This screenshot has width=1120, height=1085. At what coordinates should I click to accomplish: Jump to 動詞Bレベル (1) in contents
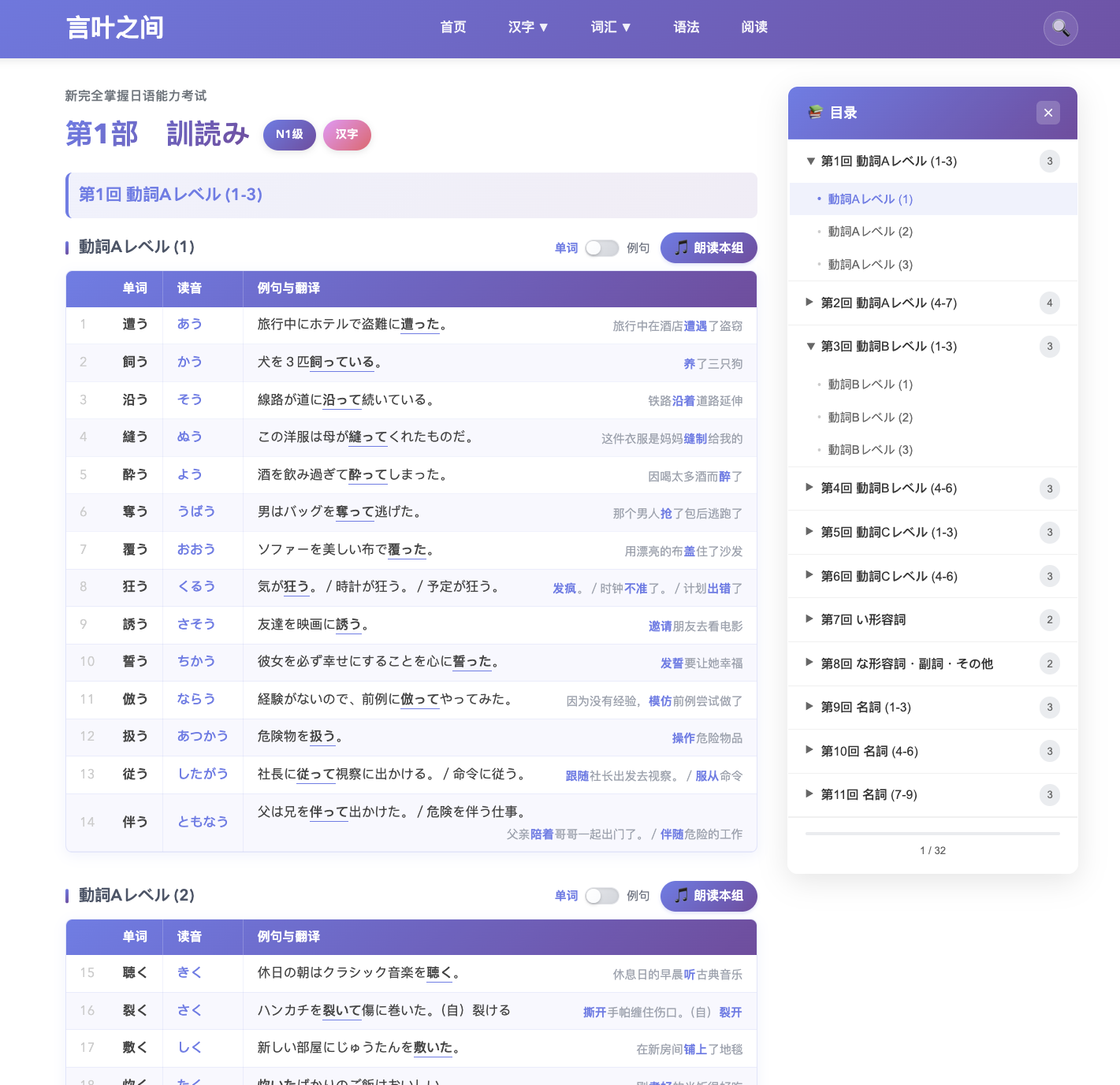point(932,385)
